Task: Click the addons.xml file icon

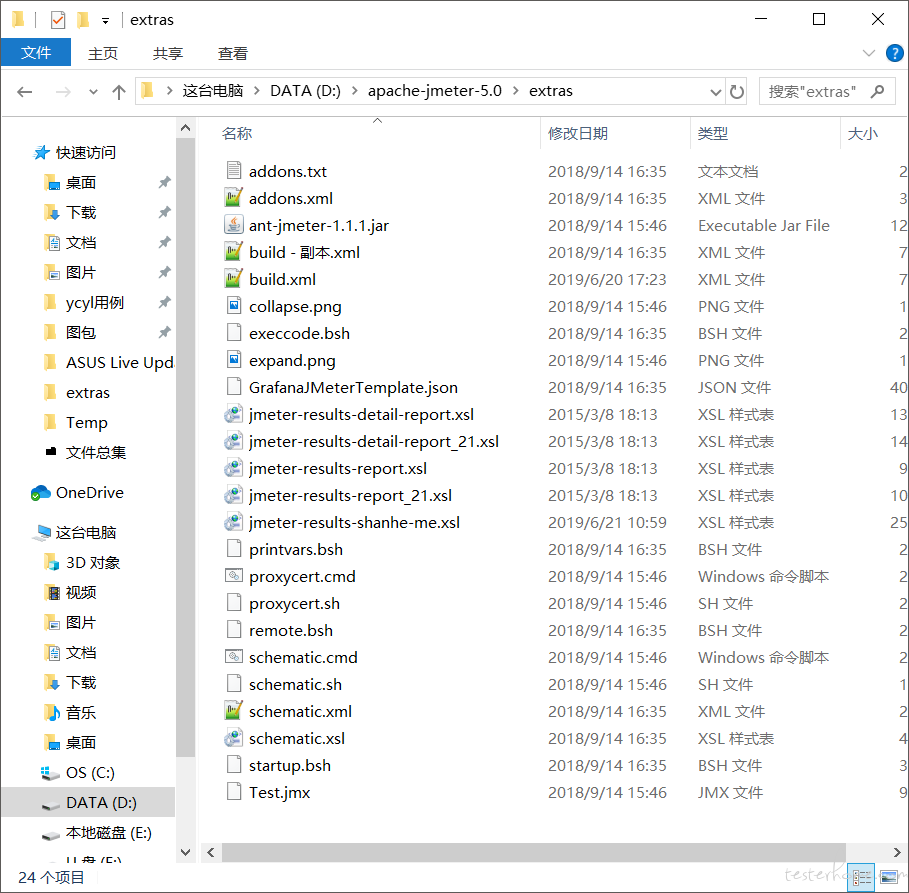Action: click(x=234, y=198)
